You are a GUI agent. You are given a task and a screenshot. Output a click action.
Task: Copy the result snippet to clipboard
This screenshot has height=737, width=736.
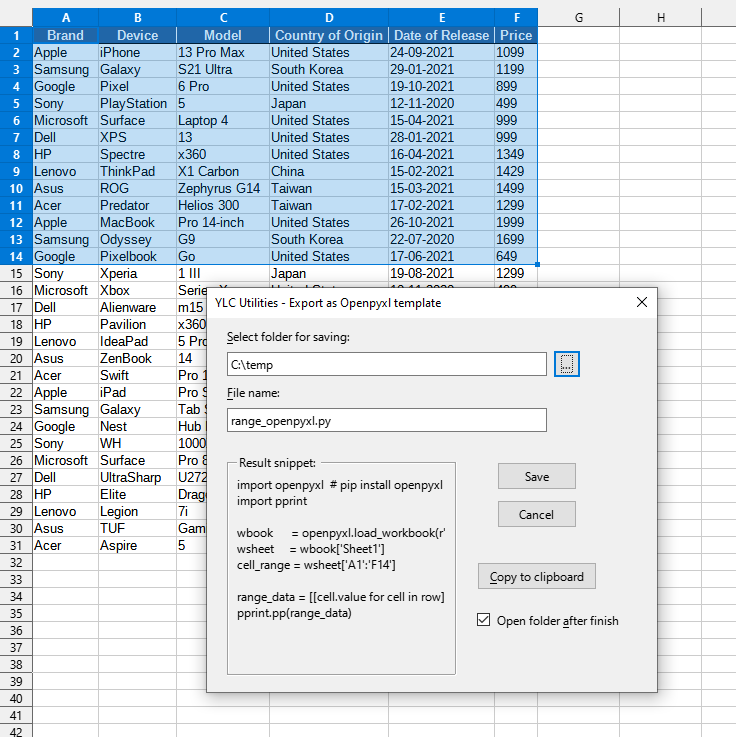click(x=536, y=576)
